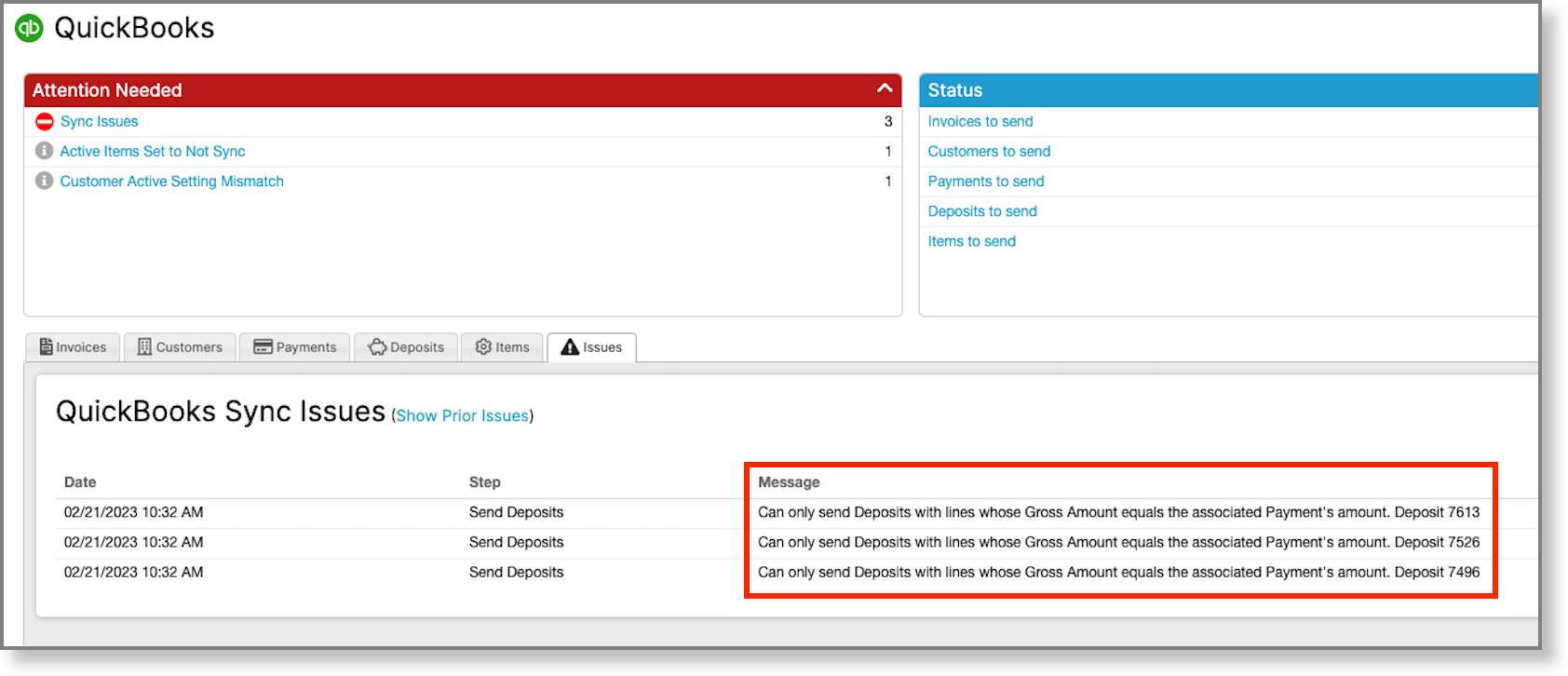Click the Customers tab building icon
The height and width of the screenshot is (676, 1568).
point(144,346)
